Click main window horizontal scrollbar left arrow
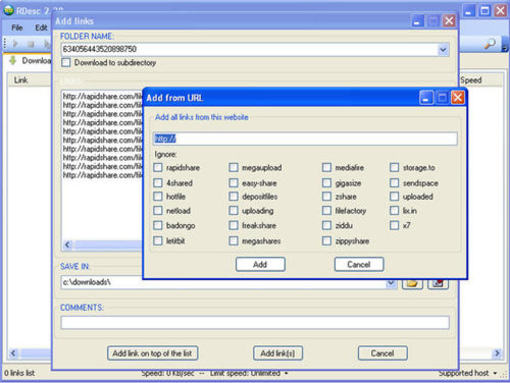The height and width of the screenshot is (383, 510). click(13, 353)
